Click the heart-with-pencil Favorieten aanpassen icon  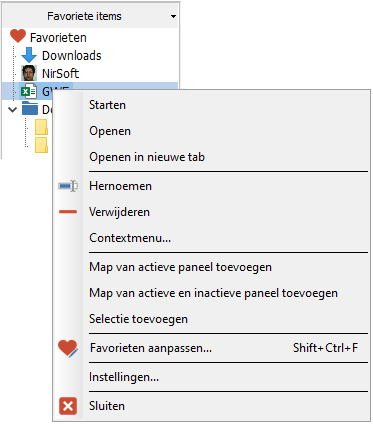(68, 349)
